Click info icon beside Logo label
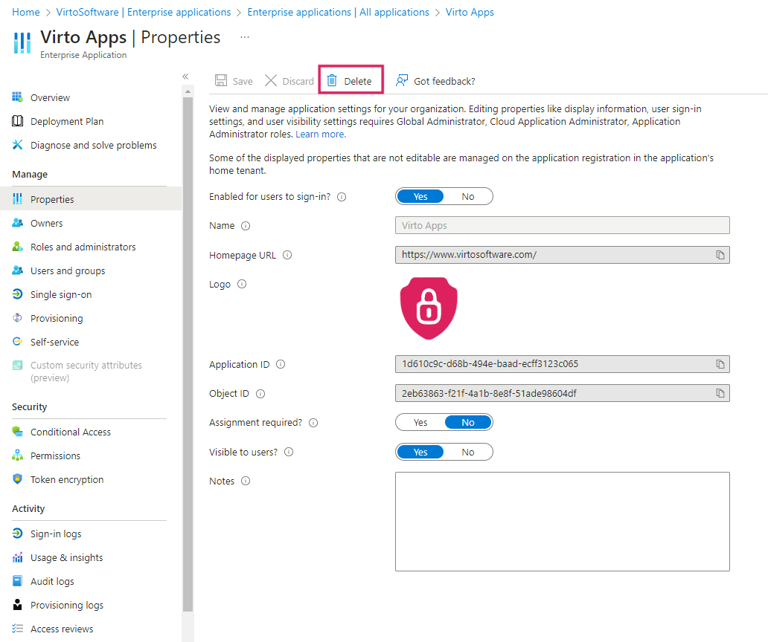Viewport: 768px width, 642px height. click(242, 284)
